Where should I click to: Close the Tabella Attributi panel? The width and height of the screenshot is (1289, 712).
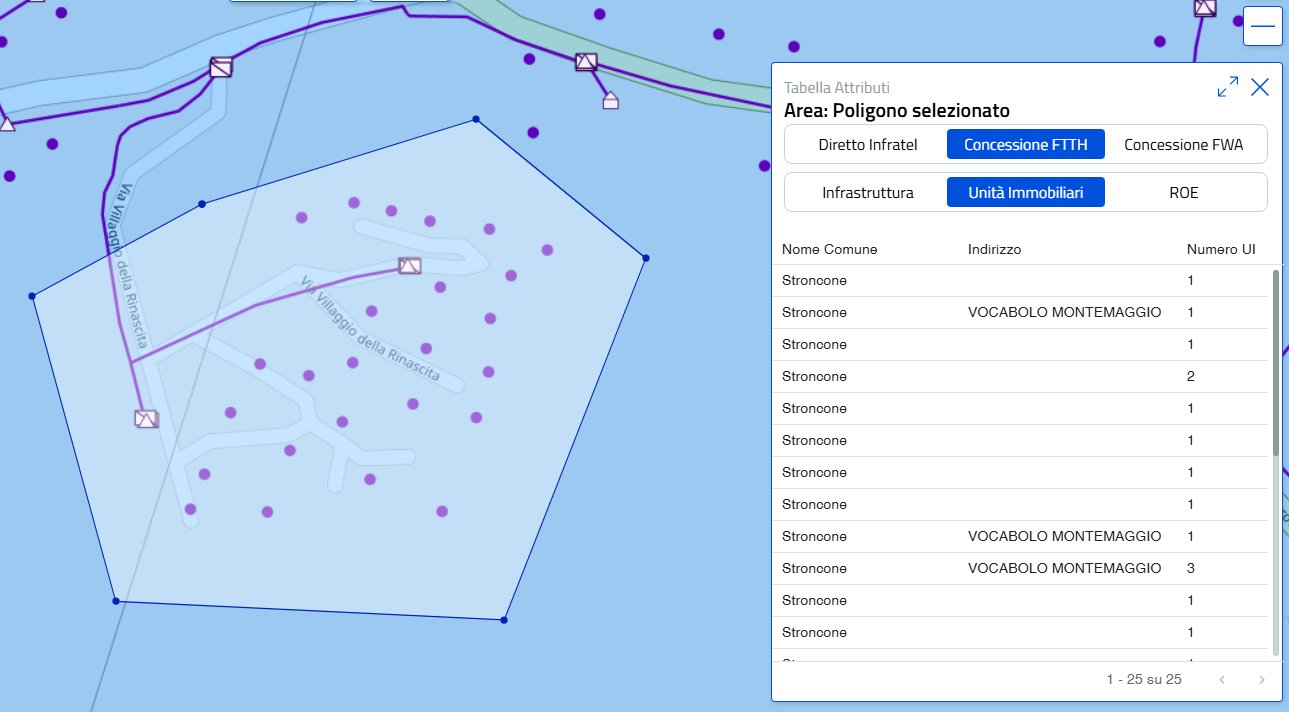(1260, 87)
